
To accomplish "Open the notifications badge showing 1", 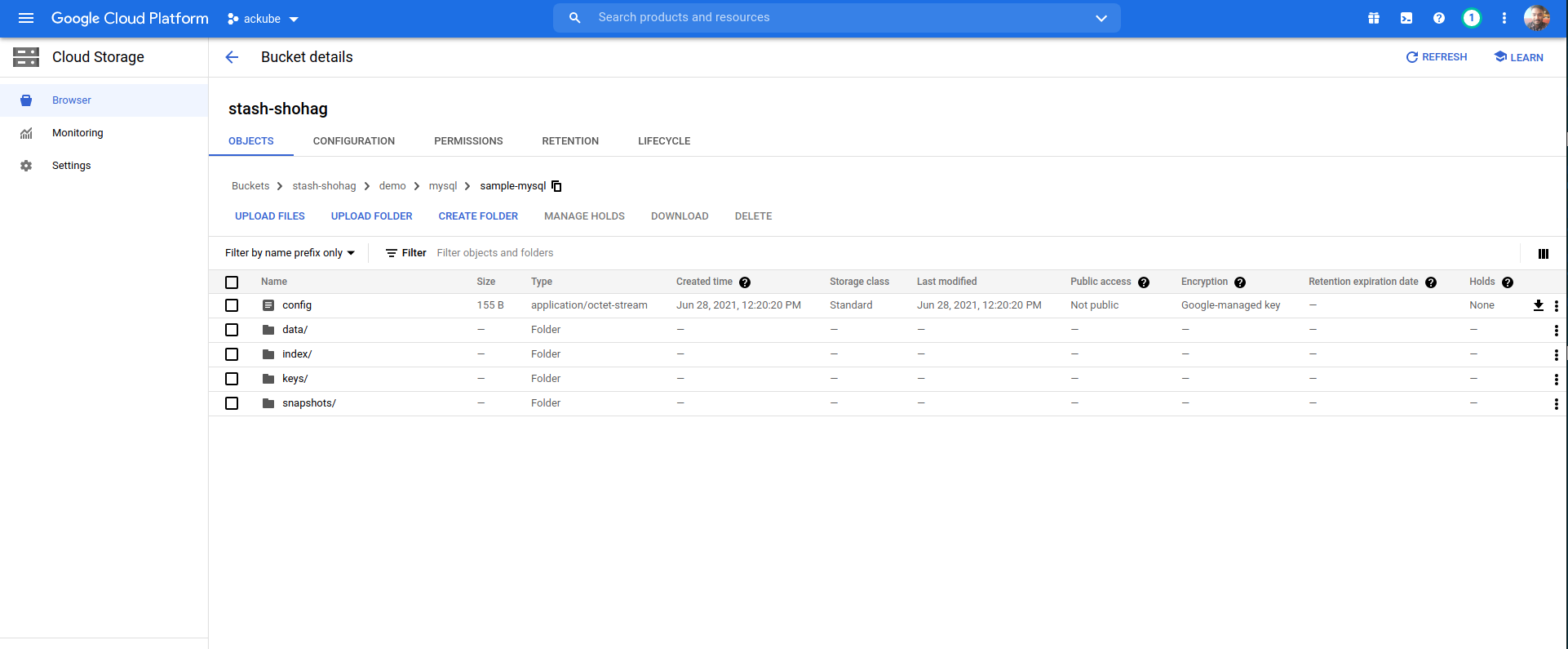I will coord(1471,18).
